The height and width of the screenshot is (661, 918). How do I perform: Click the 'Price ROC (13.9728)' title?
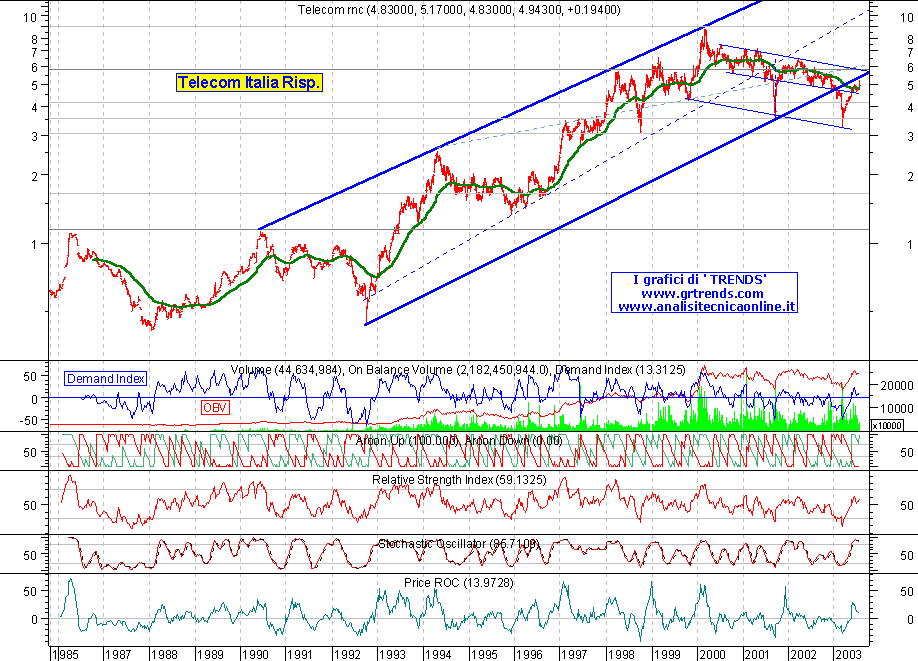point(458,583)
